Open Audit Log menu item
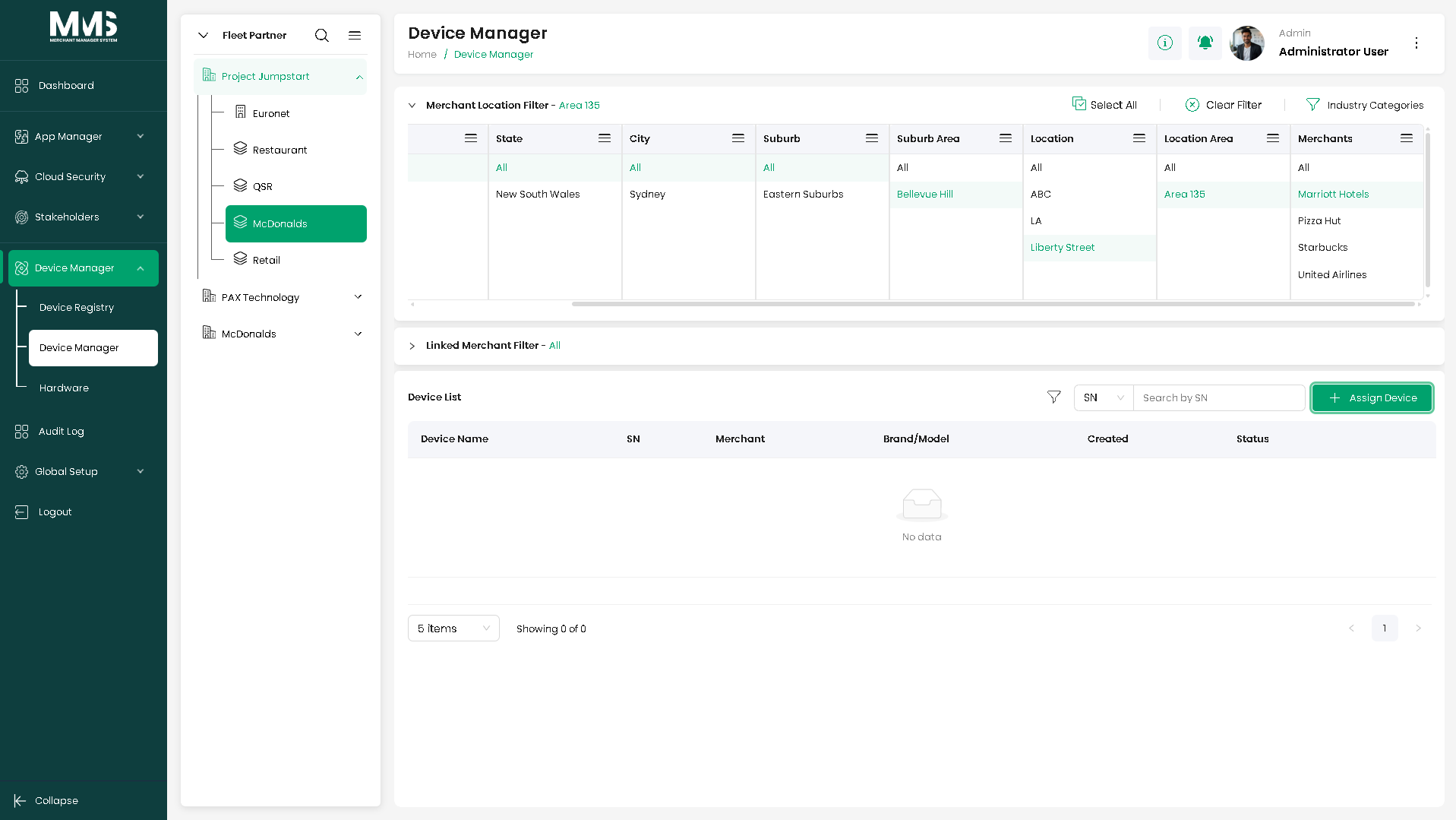The height and width of the screenshot is (820, 1456). coord(61,432)
